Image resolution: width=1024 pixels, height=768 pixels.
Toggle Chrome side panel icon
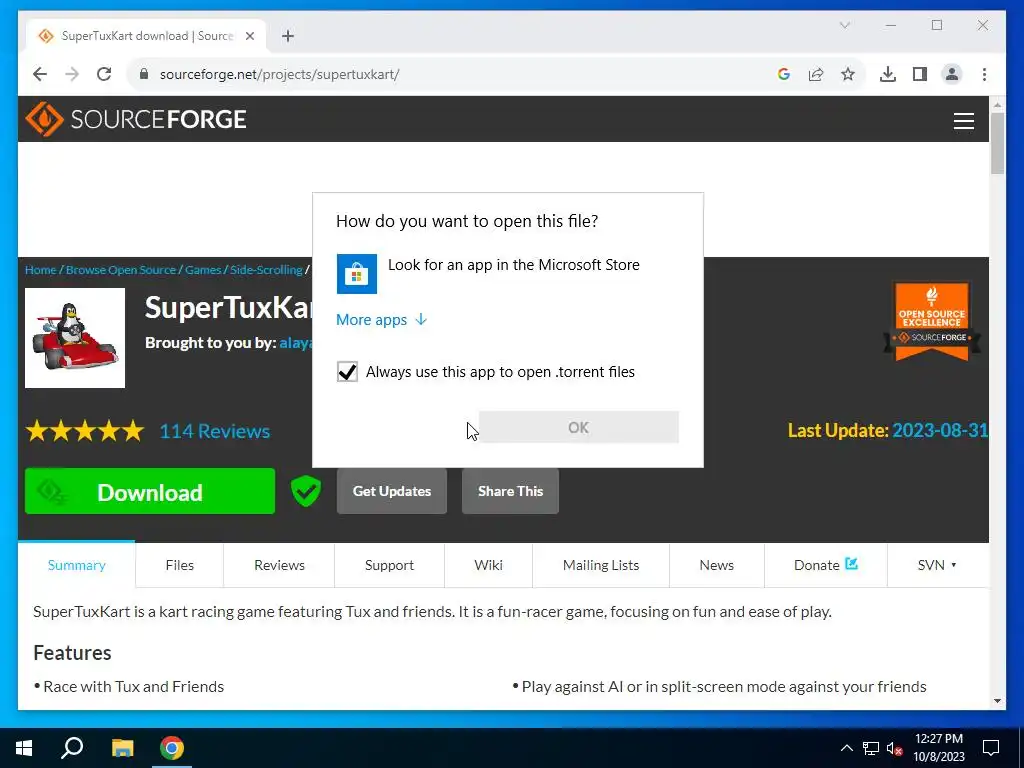[920, 74]
